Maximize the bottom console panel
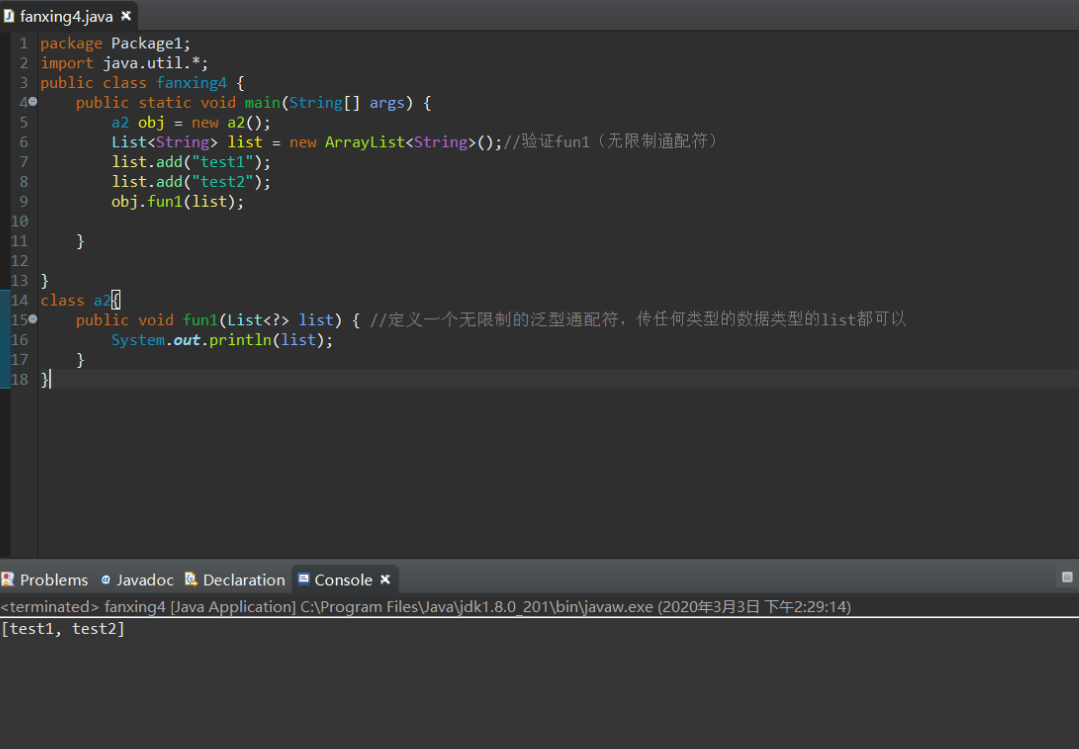Screen dimensions: 1079x749 click(1066, 578)
